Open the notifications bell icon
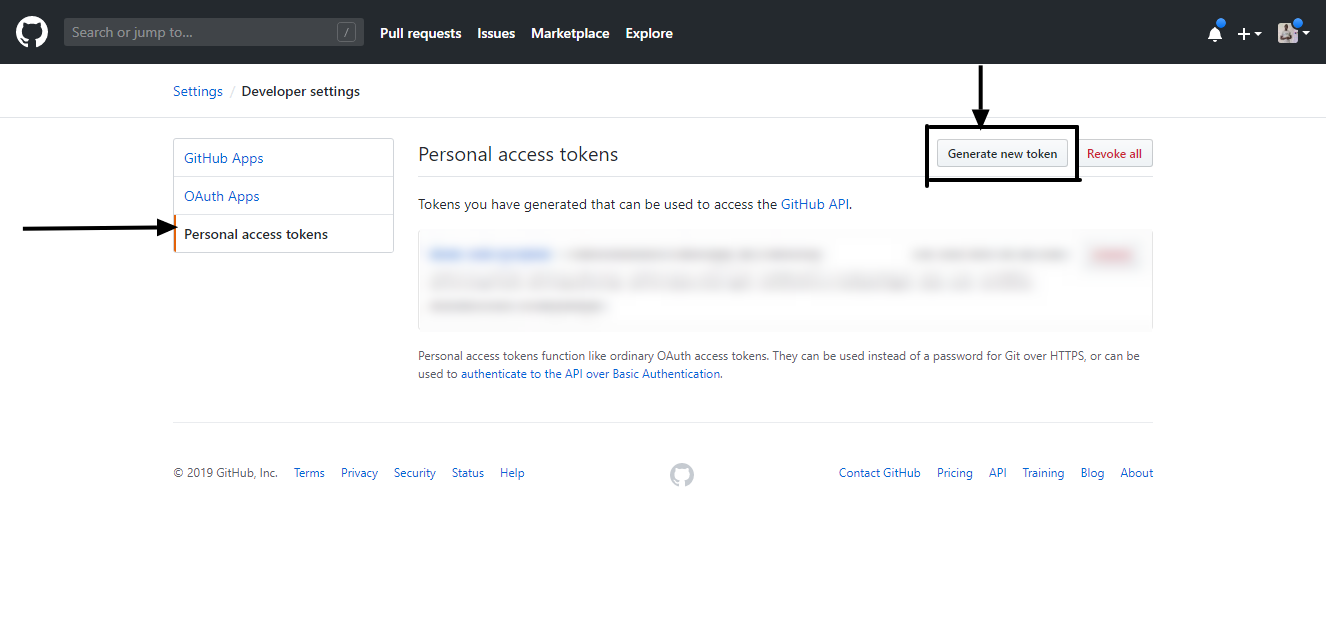 point(1215,33)
